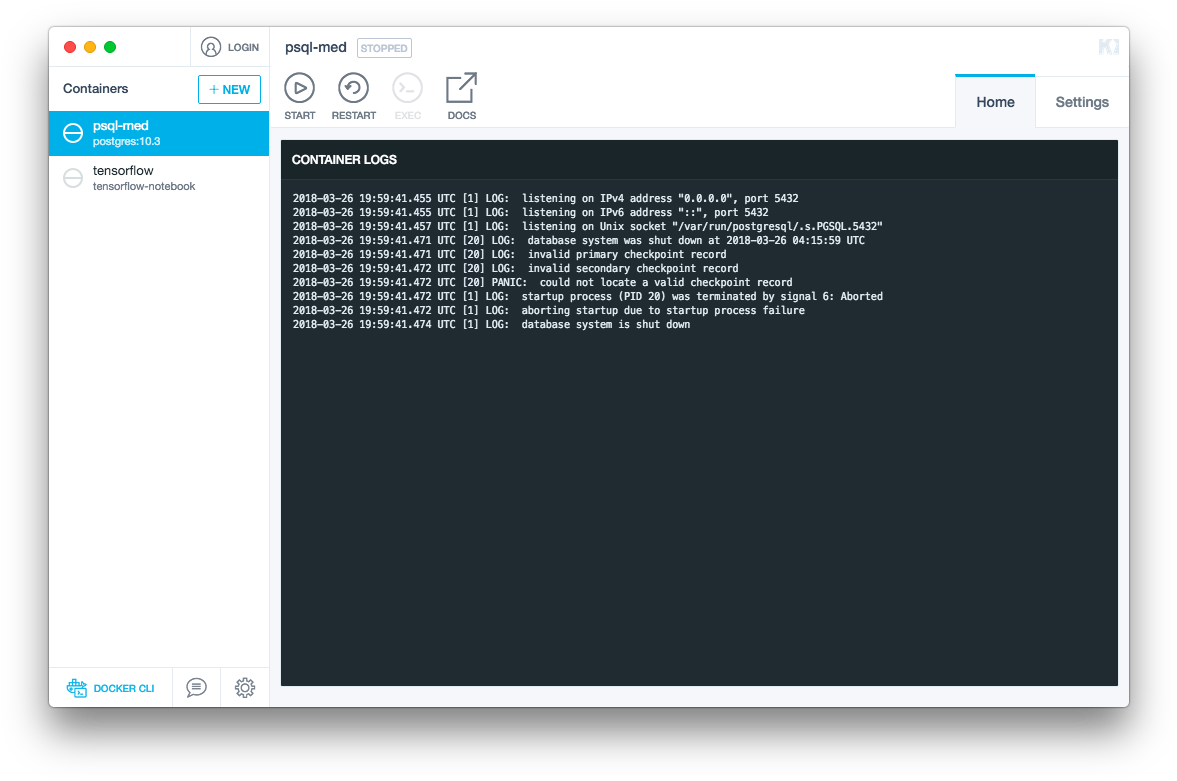Click the 'invalid primary checkpoint record' log line

coord(510,255)
